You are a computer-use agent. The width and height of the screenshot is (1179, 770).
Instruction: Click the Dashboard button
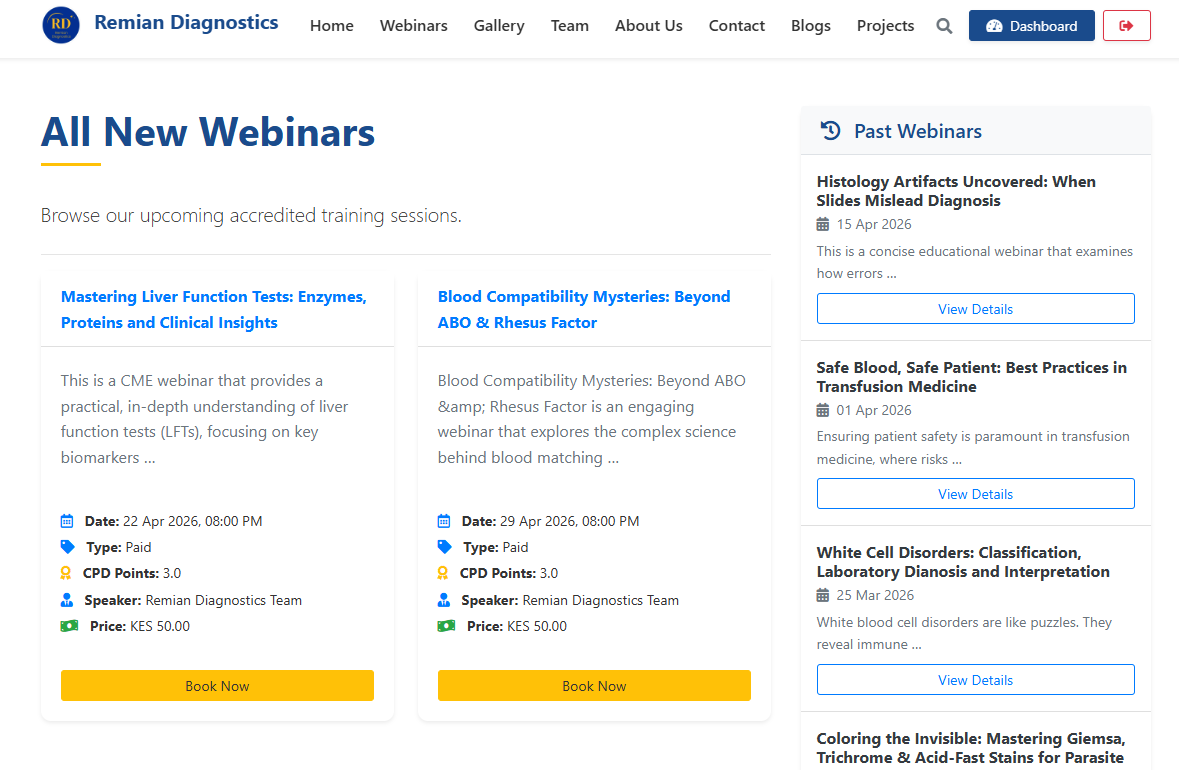coord(1032,26)
